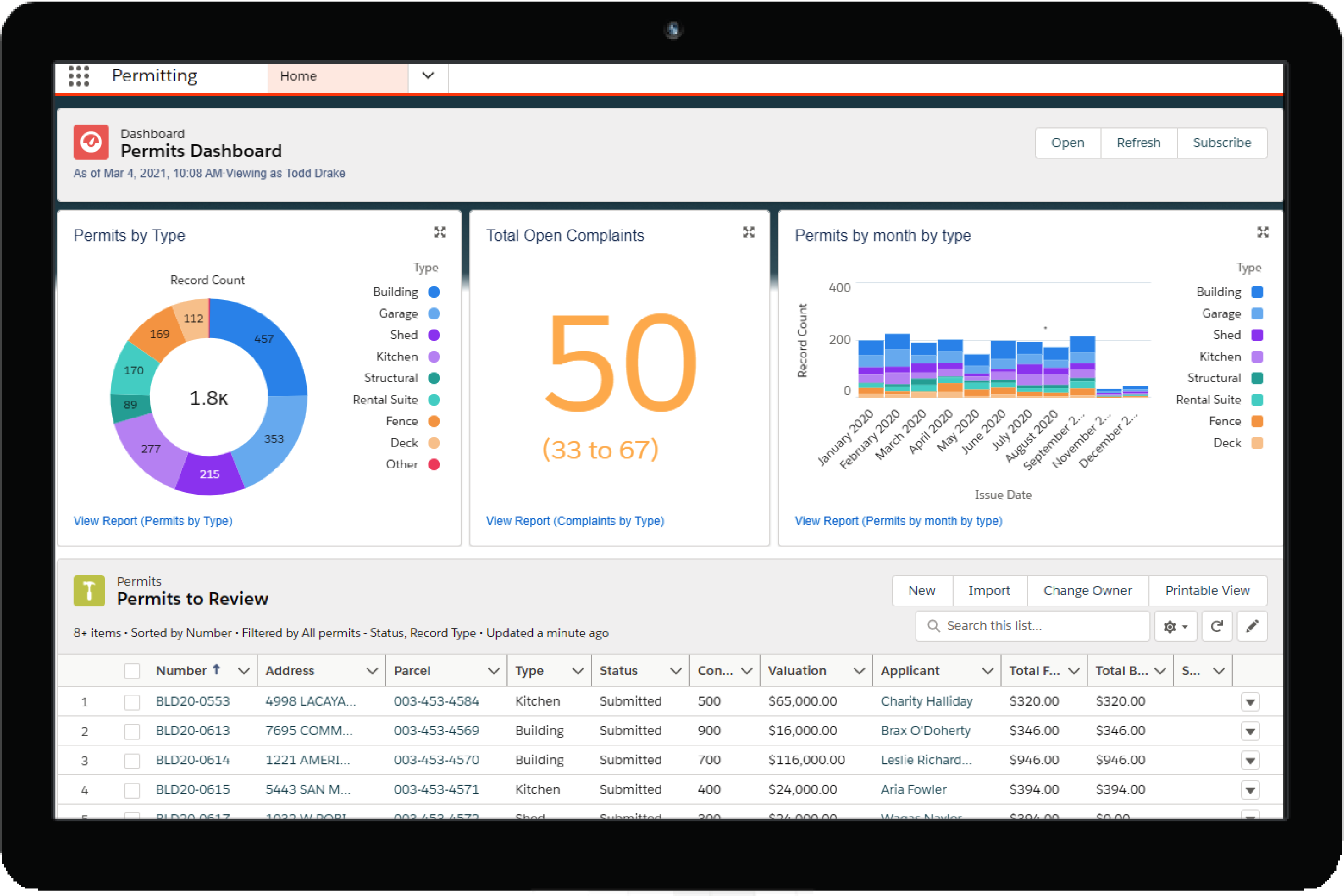Open View Report (Complaints by Type) link
The height and width of the screenshot is (896, 1344).
(575, 521)
